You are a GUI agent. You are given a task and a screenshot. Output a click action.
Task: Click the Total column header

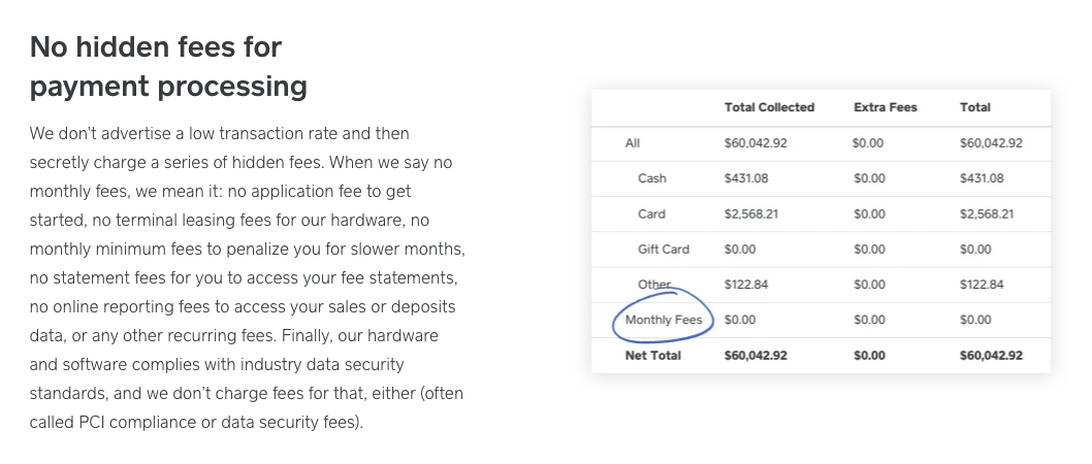click(x=975, y=107)
